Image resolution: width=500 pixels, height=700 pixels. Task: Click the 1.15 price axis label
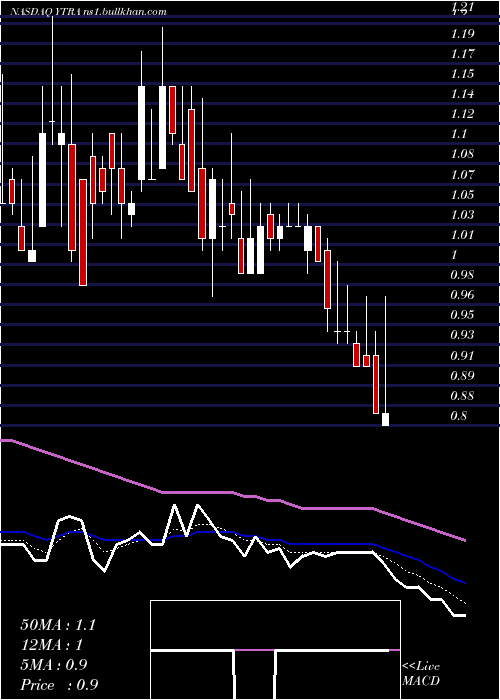[462, 74]
